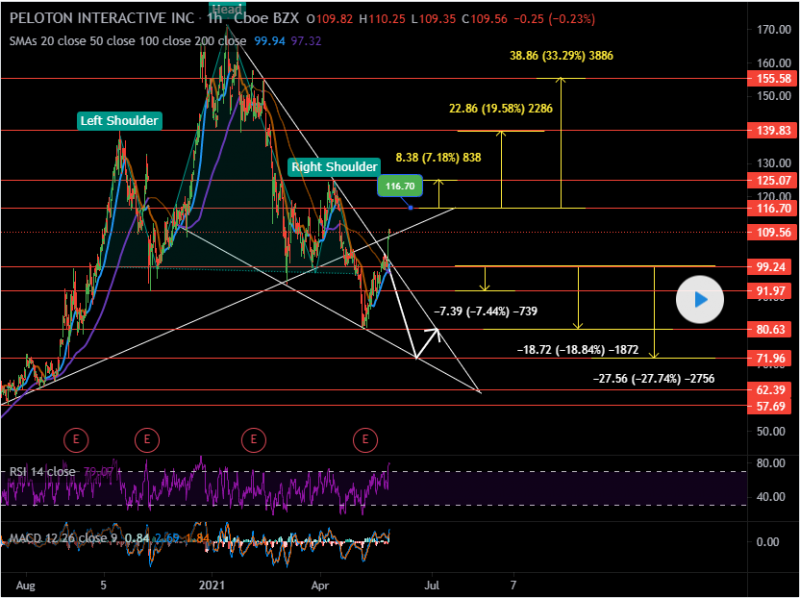Click the low value L109.35

click(x=434, y=19)
